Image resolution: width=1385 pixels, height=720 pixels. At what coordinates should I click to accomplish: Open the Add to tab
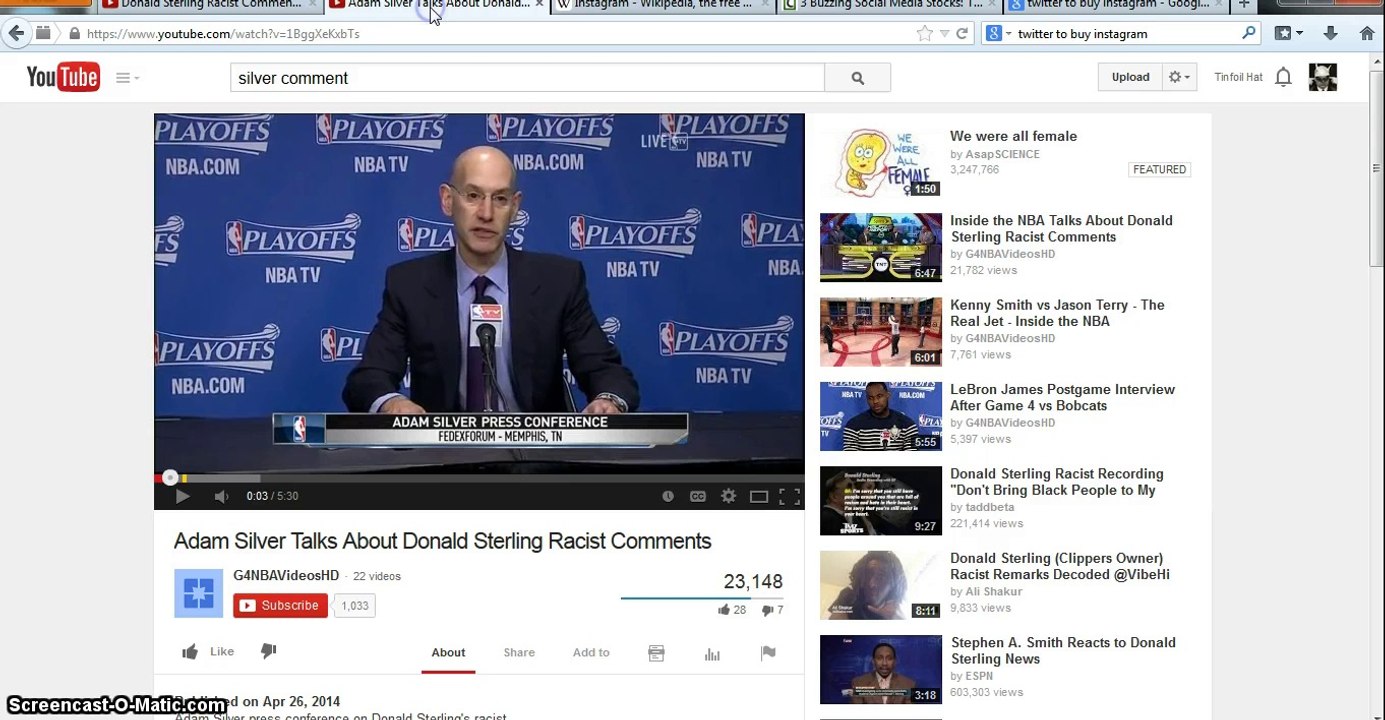[591, 652]
